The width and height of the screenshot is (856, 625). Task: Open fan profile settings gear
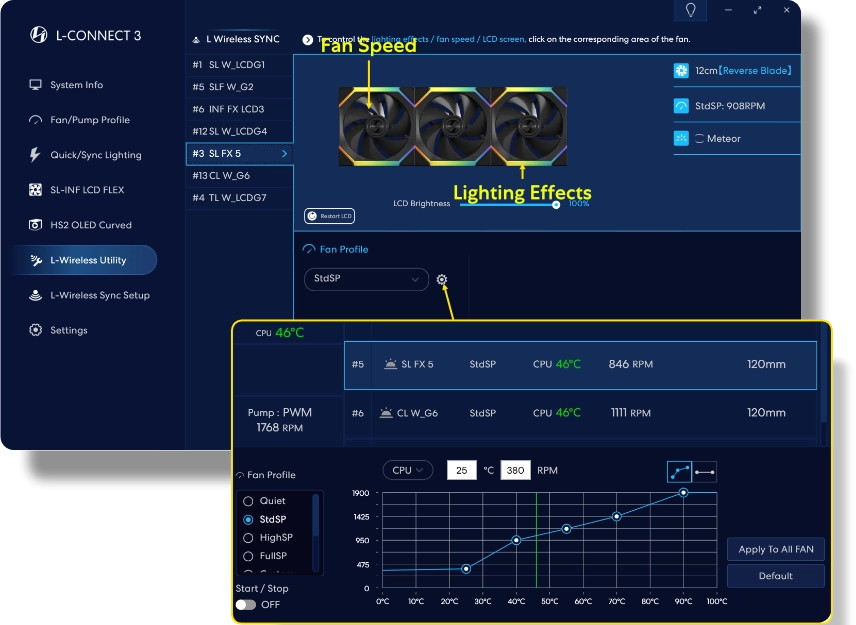[442, 279]
